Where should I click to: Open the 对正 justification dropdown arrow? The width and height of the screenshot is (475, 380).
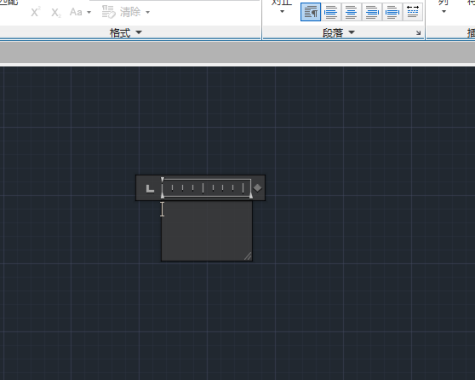point(282,12)
